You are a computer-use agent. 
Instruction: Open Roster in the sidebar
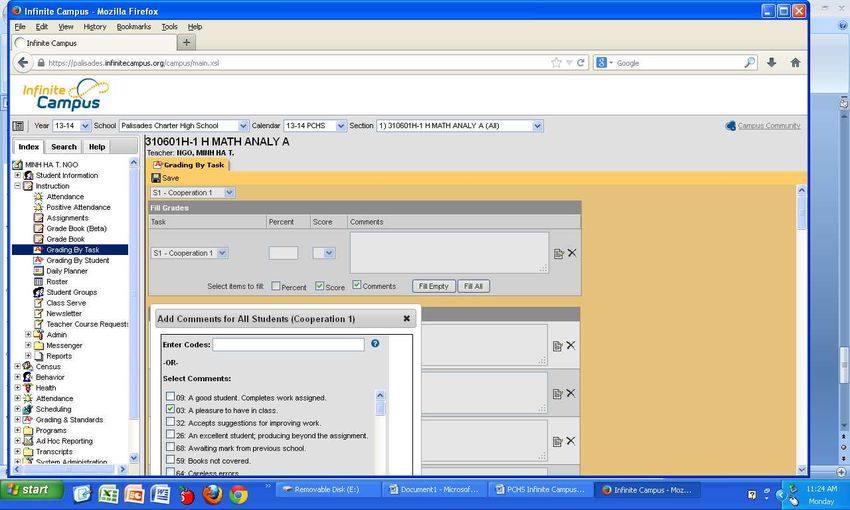(56, 282)
